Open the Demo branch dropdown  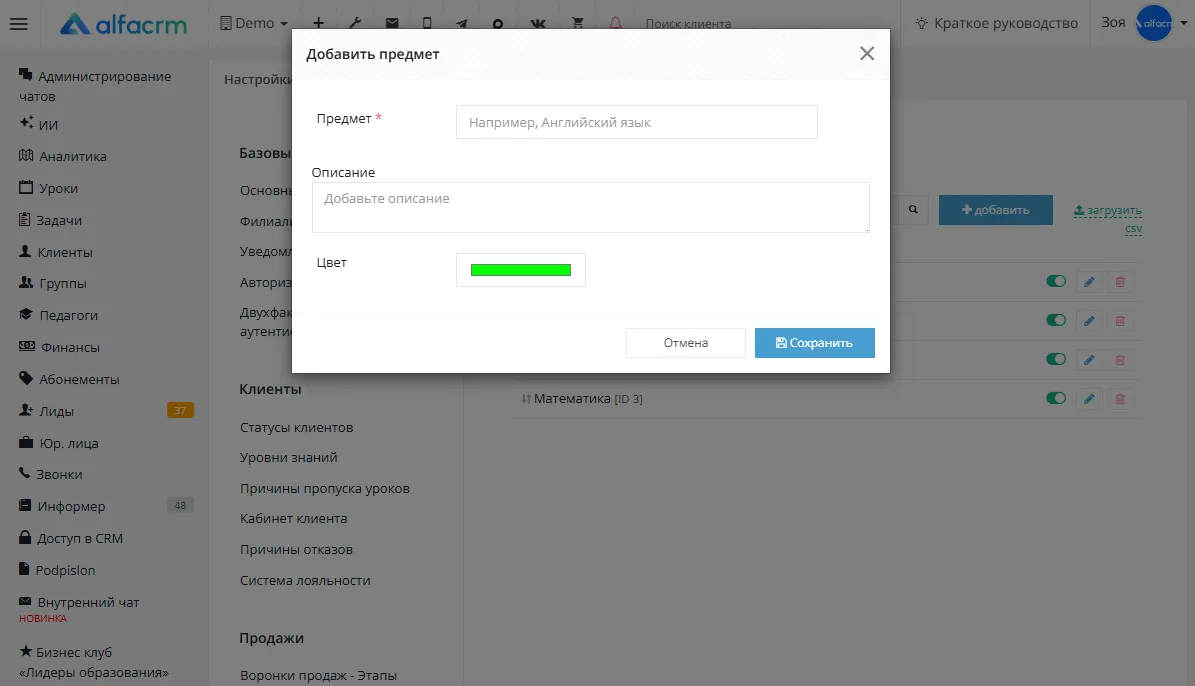point(254,24)
